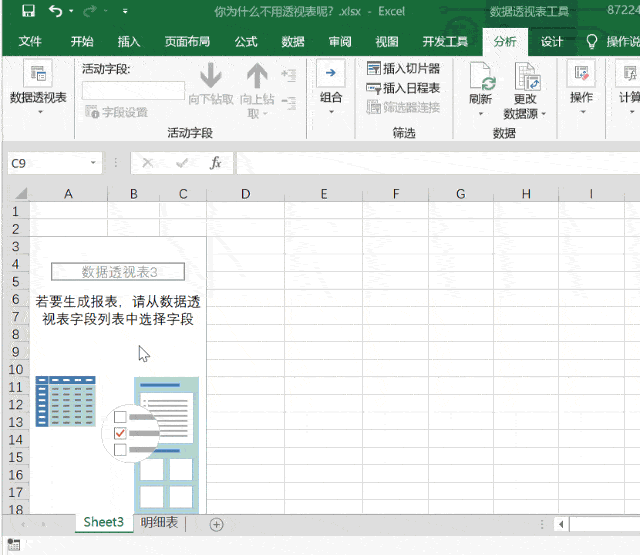
Task: Click inside the Active Field (活动字段) box
Action: (x=133, y=90)
